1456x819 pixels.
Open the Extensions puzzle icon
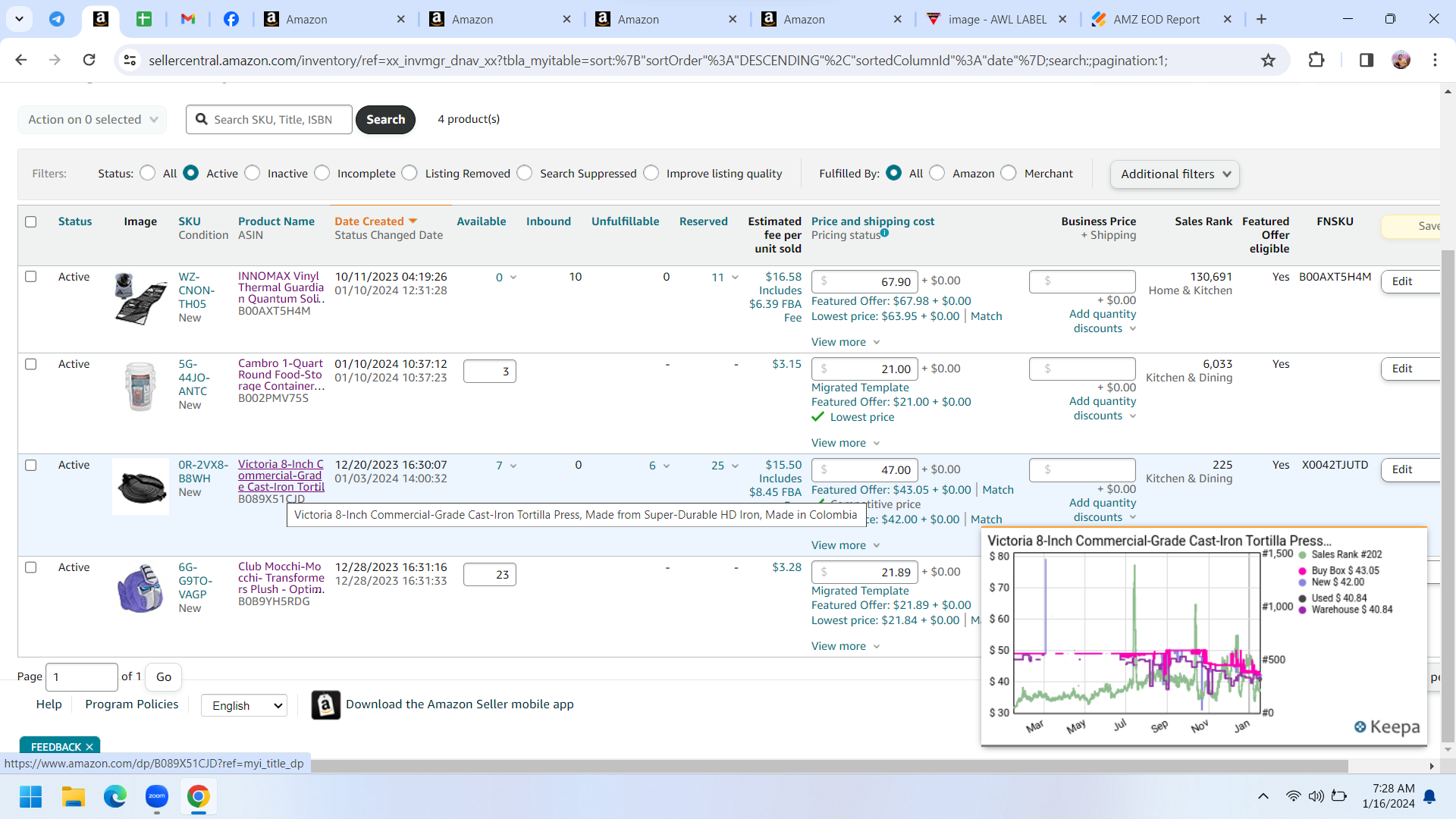click(x=1316, y=60)
